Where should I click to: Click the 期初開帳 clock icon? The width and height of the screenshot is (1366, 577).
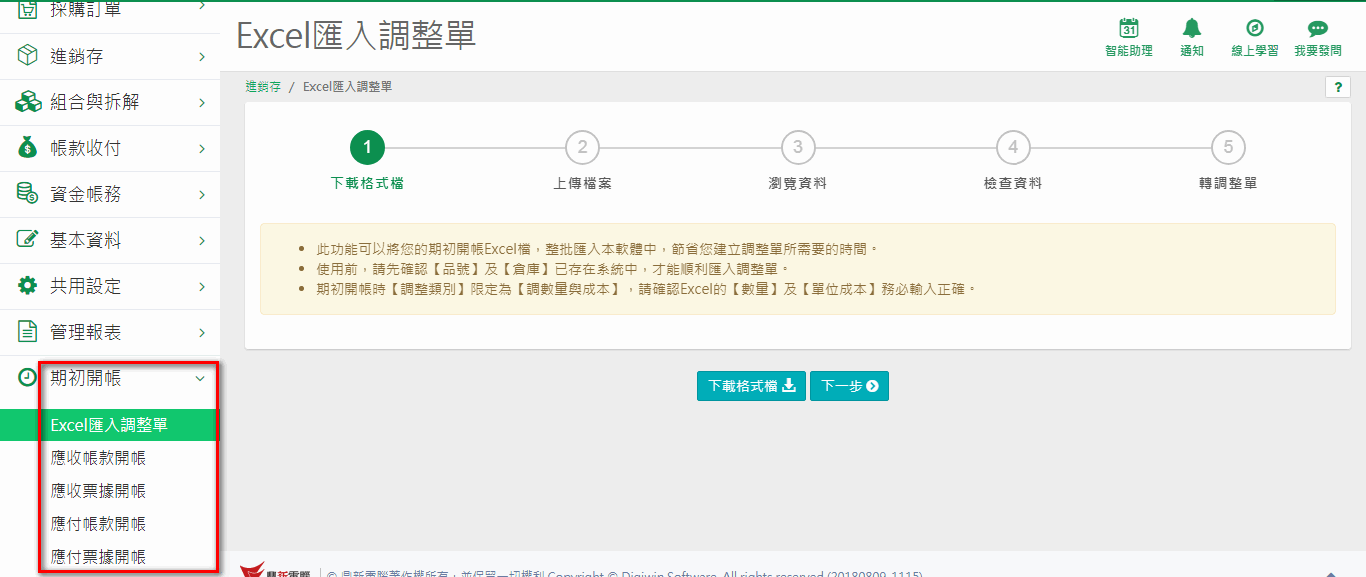pyautogui.click(x=28, y=378)
